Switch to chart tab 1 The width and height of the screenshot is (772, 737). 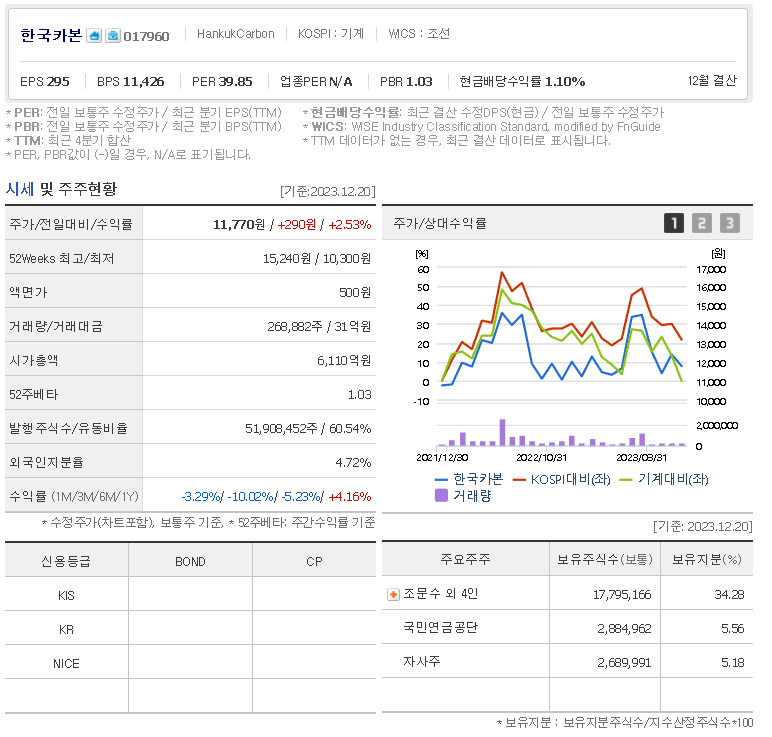coord(674,224)
